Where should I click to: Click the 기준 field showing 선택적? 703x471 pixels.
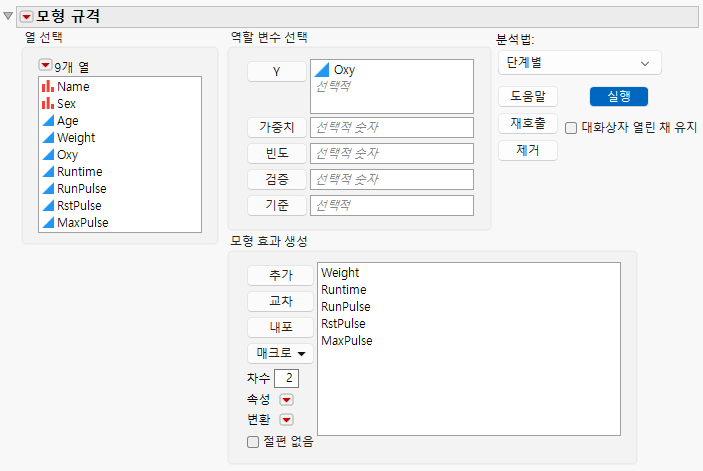(392, 205)
